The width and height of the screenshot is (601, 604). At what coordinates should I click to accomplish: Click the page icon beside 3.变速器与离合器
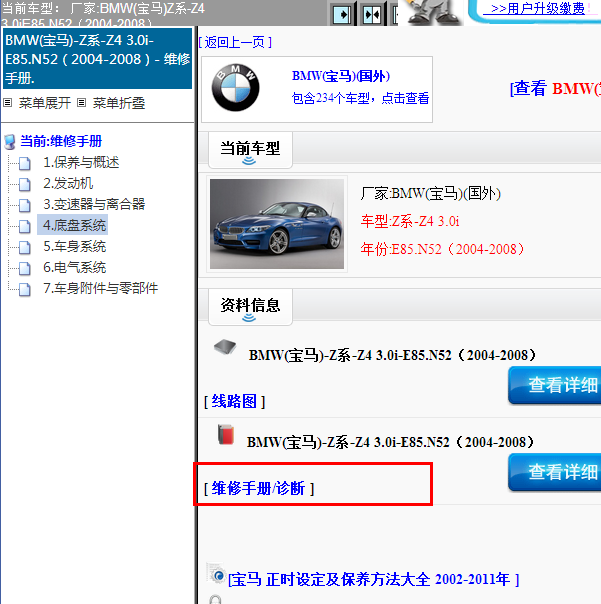(25, 205)
